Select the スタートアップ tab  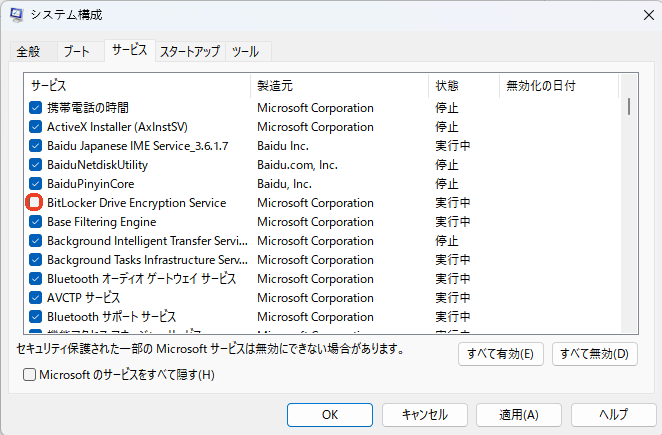(189, 51)
